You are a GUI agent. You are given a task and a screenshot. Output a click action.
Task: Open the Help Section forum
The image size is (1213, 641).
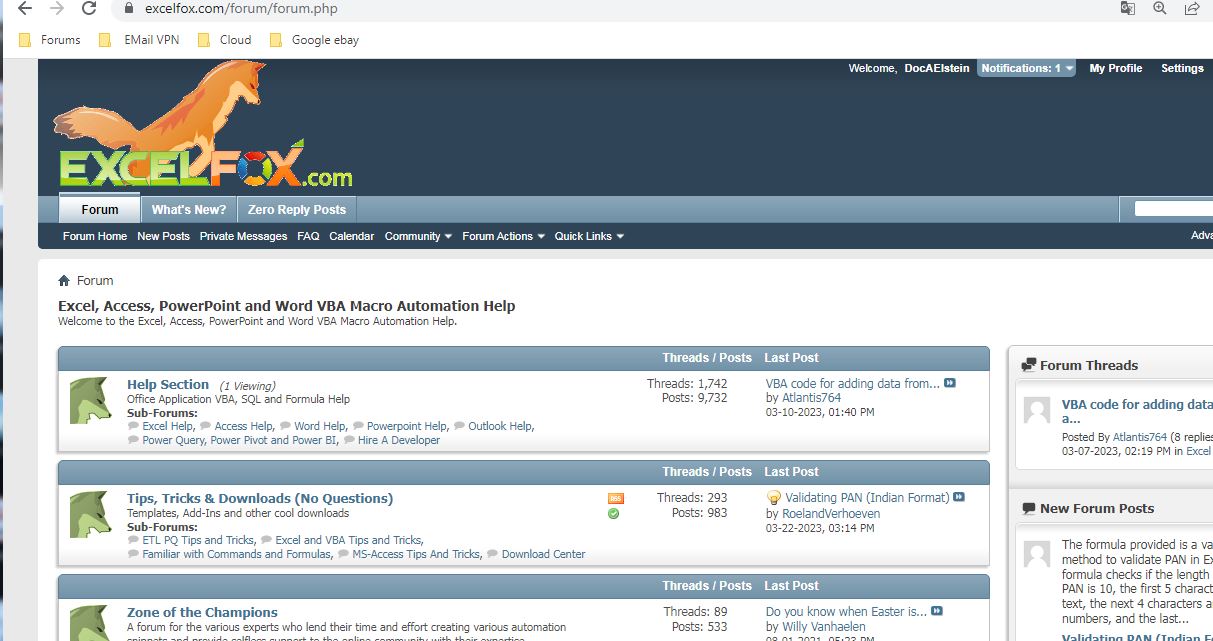[168, 384]
